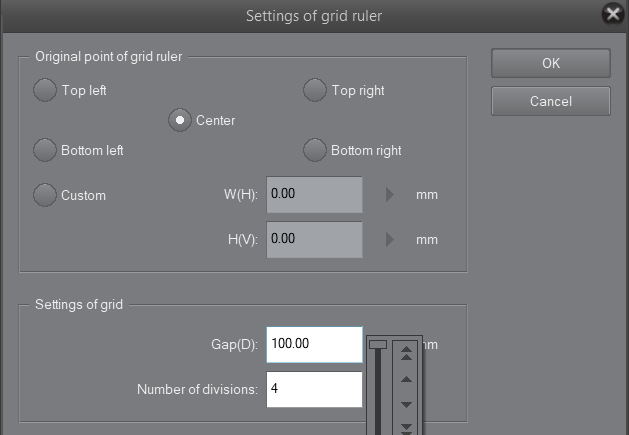Click double down arrow in Gap popup
Screen dimensions: 629x435
point(406,429)
